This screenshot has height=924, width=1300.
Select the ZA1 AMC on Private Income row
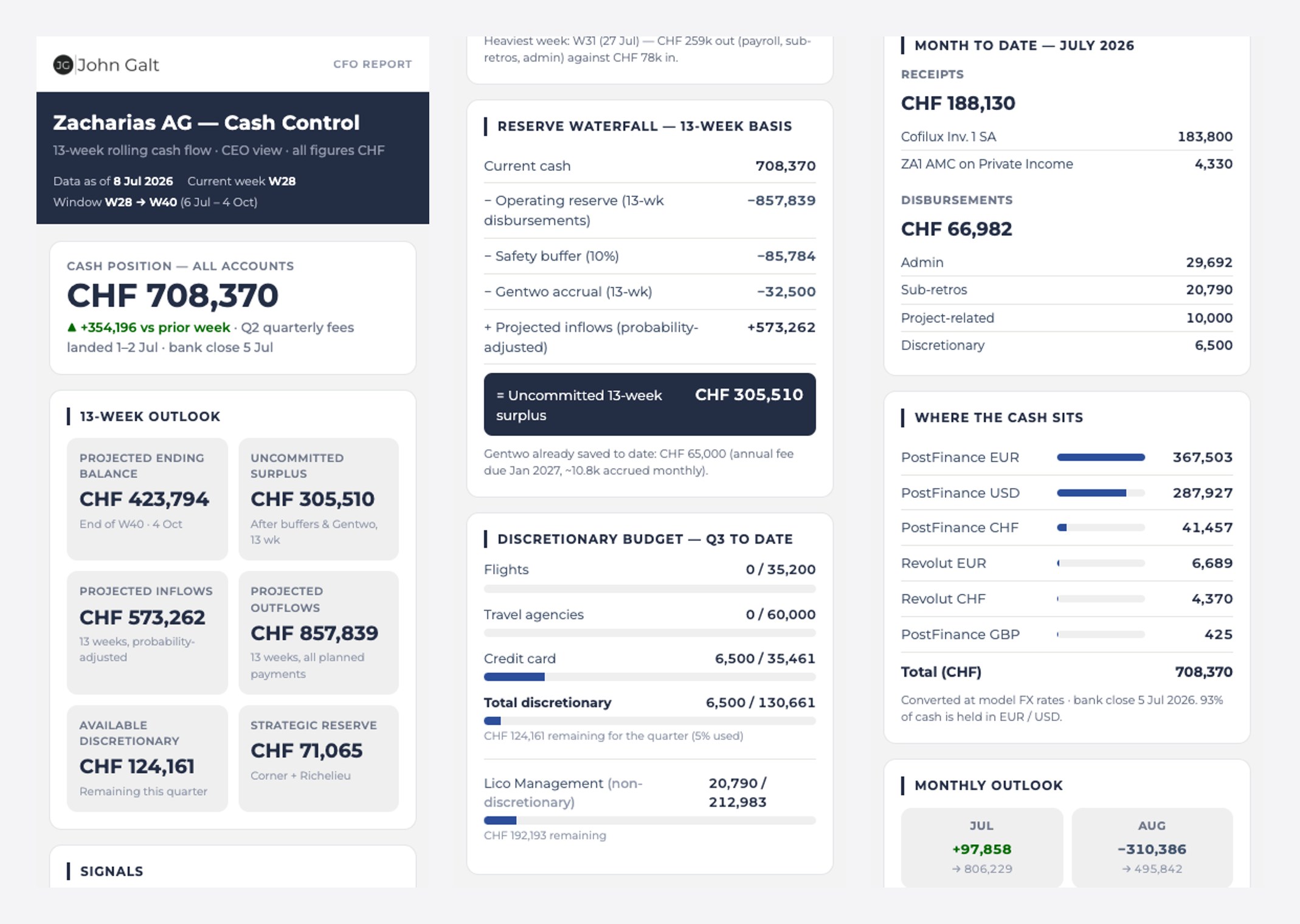1067,164
